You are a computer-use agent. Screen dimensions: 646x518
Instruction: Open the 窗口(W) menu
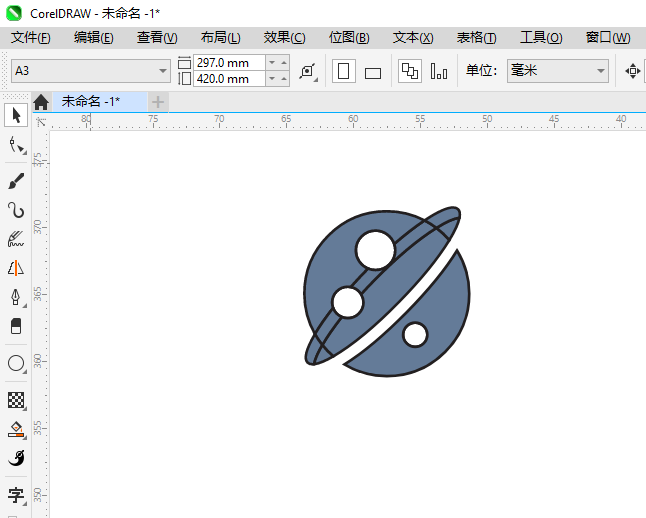[608, 38]
